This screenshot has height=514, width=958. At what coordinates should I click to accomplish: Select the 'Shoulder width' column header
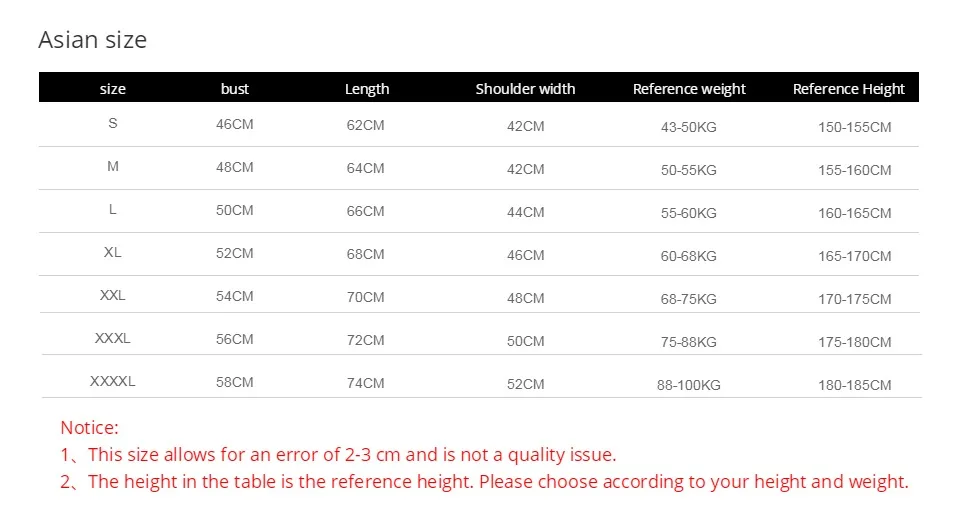525,89
